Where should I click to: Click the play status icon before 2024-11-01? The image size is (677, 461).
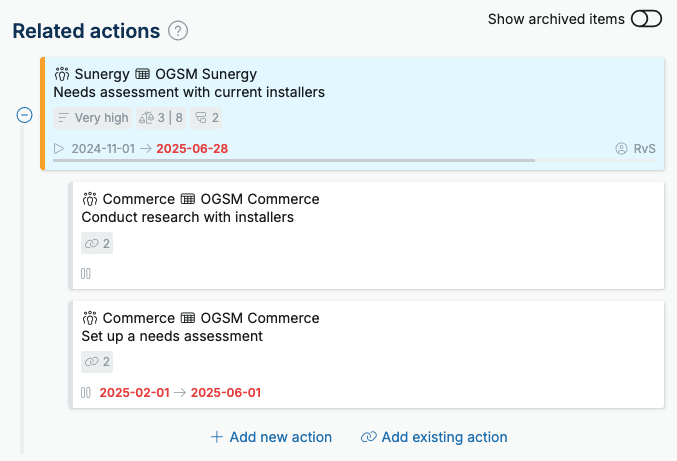click(59, 149)
